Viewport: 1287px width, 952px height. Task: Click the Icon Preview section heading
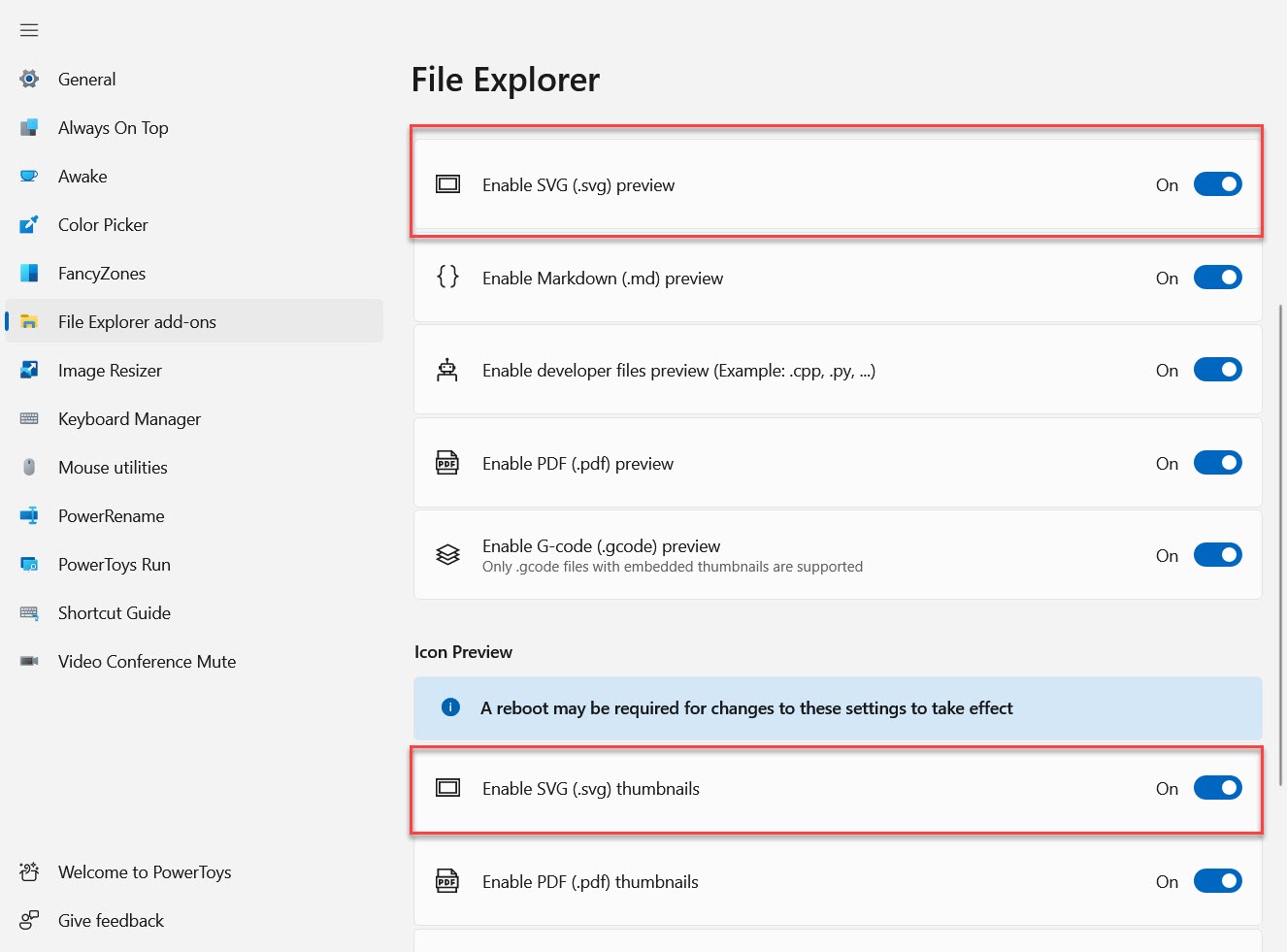click(463, 652)
